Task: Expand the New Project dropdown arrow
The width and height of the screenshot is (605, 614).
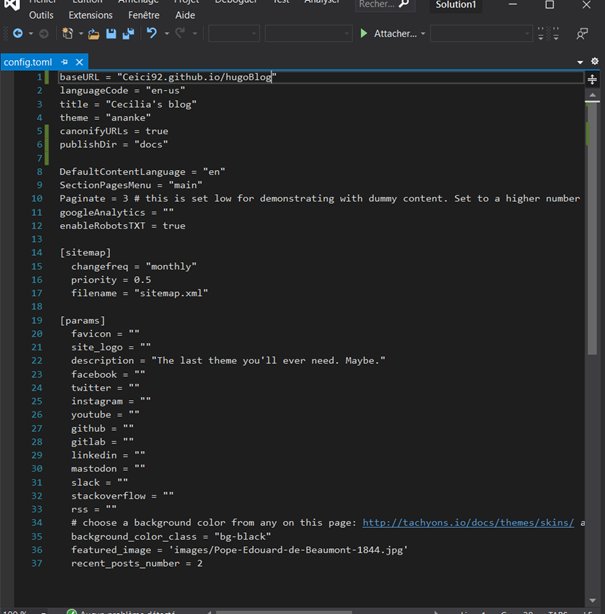Action: (x=81, y=34)
